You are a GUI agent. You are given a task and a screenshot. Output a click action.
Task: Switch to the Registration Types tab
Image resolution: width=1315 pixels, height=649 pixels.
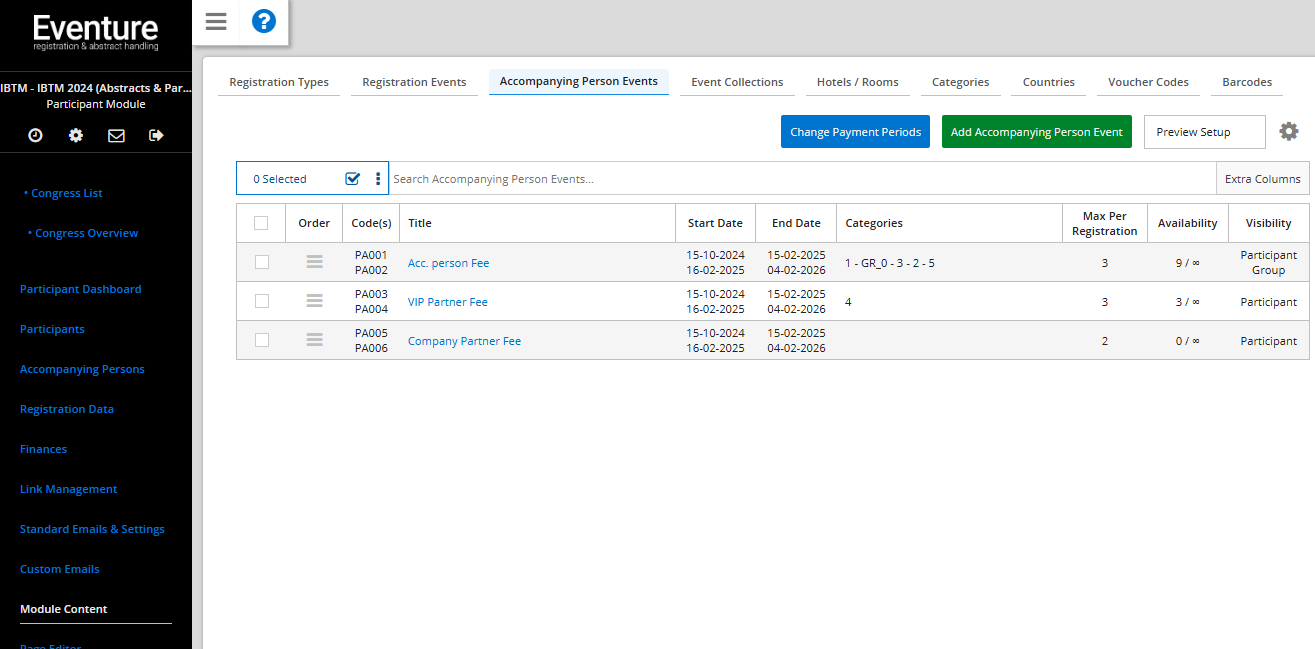279,82
